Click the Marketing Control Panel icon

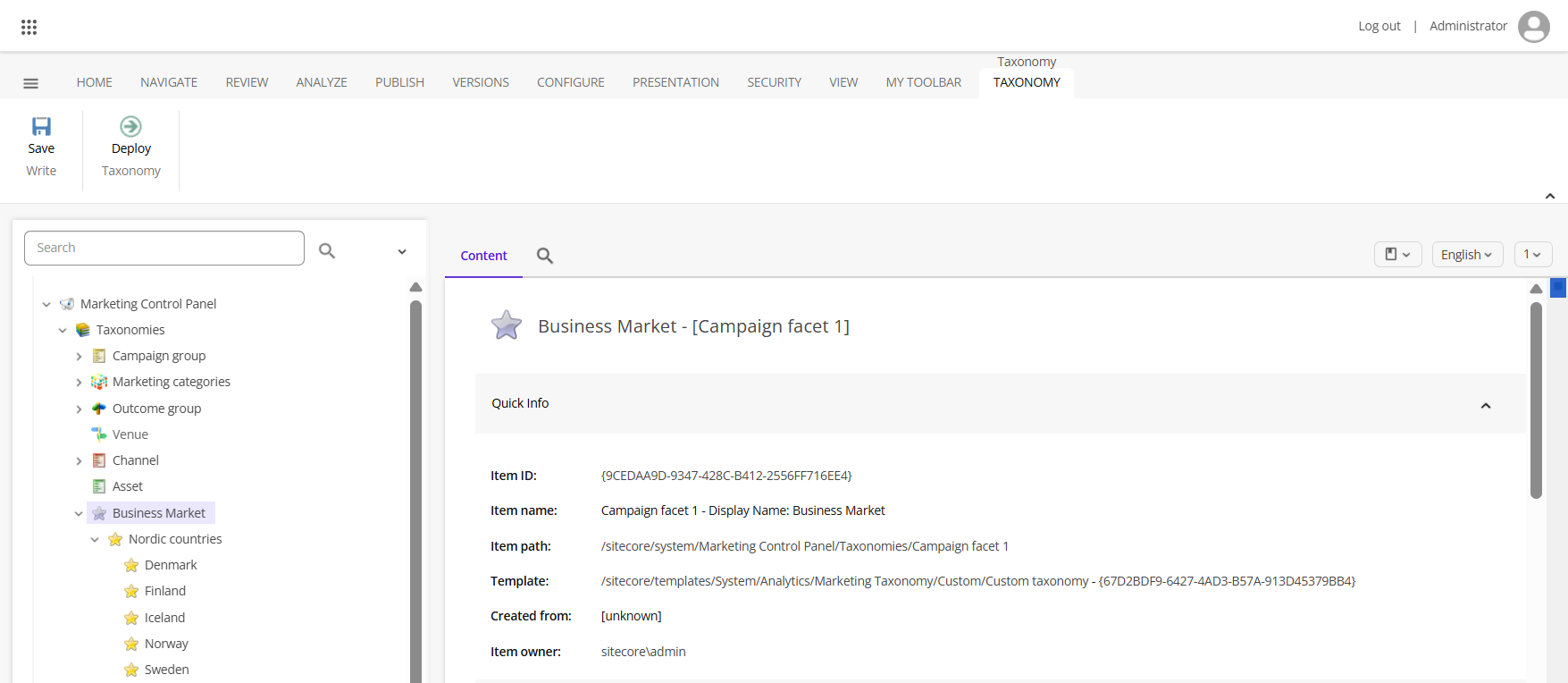click(x=67, y=304)
